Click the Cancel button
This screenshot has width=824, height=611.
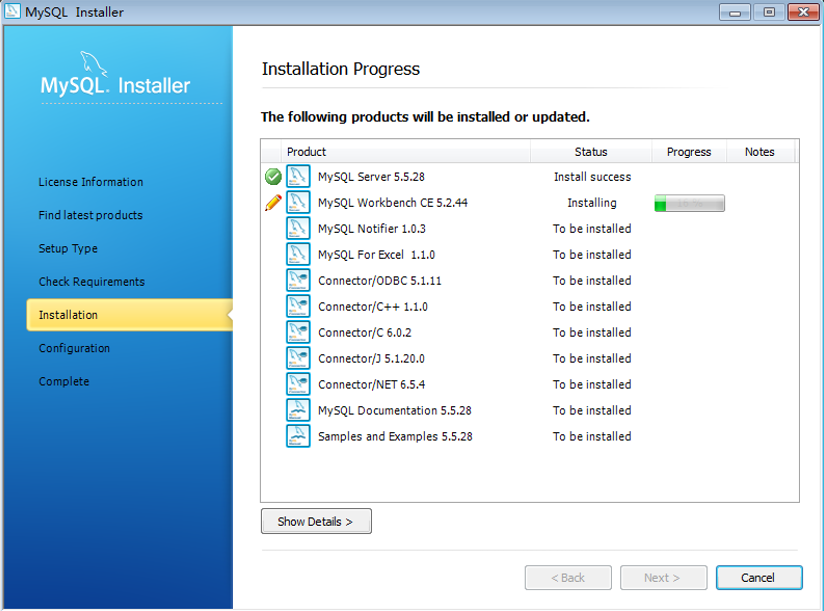tap(759, 577)
